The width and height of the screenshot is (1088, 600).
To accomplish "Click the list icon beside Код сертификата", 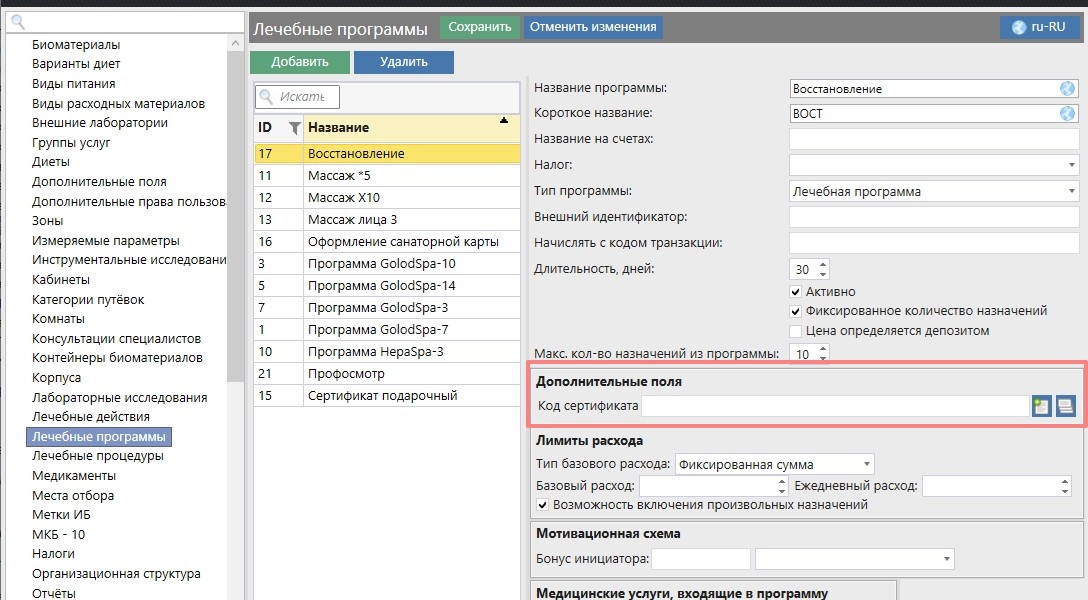I will (1066, 406).
